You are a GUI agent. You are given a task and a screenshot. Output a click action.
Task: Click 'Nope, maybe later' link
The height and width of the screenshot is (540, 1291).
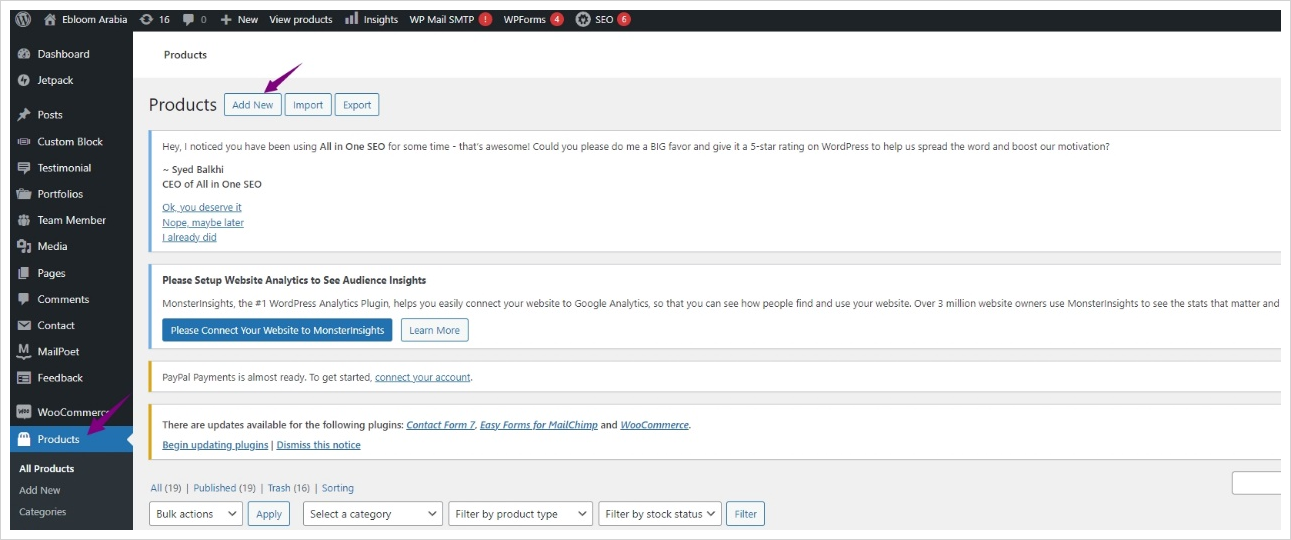(203, 222)
